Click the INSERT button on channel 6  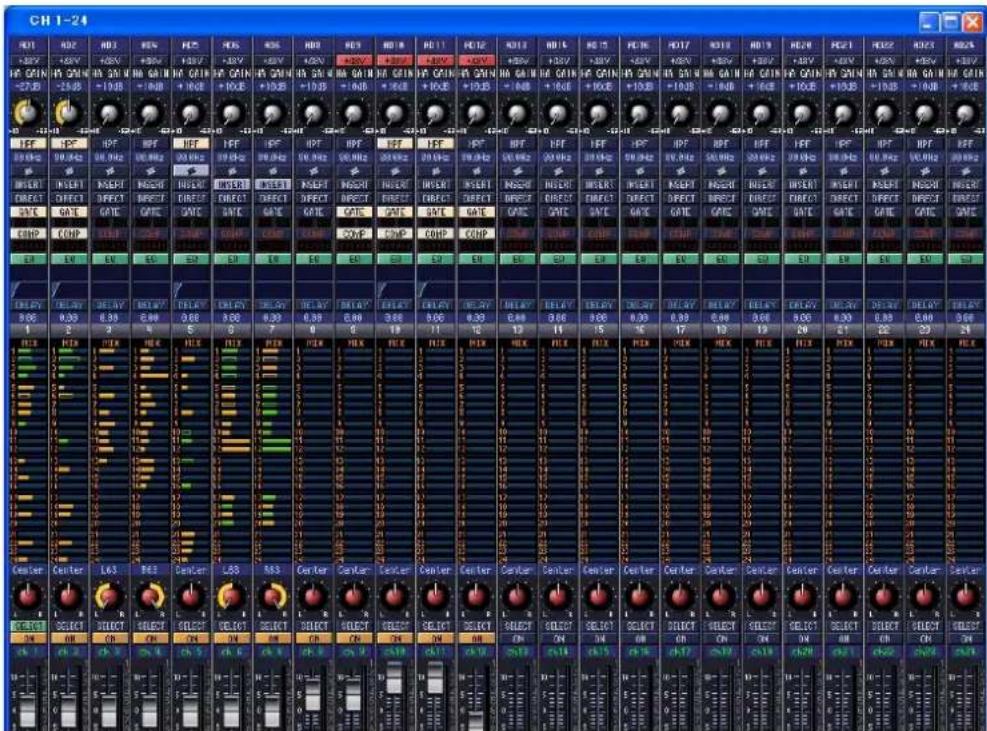[232, 184]
